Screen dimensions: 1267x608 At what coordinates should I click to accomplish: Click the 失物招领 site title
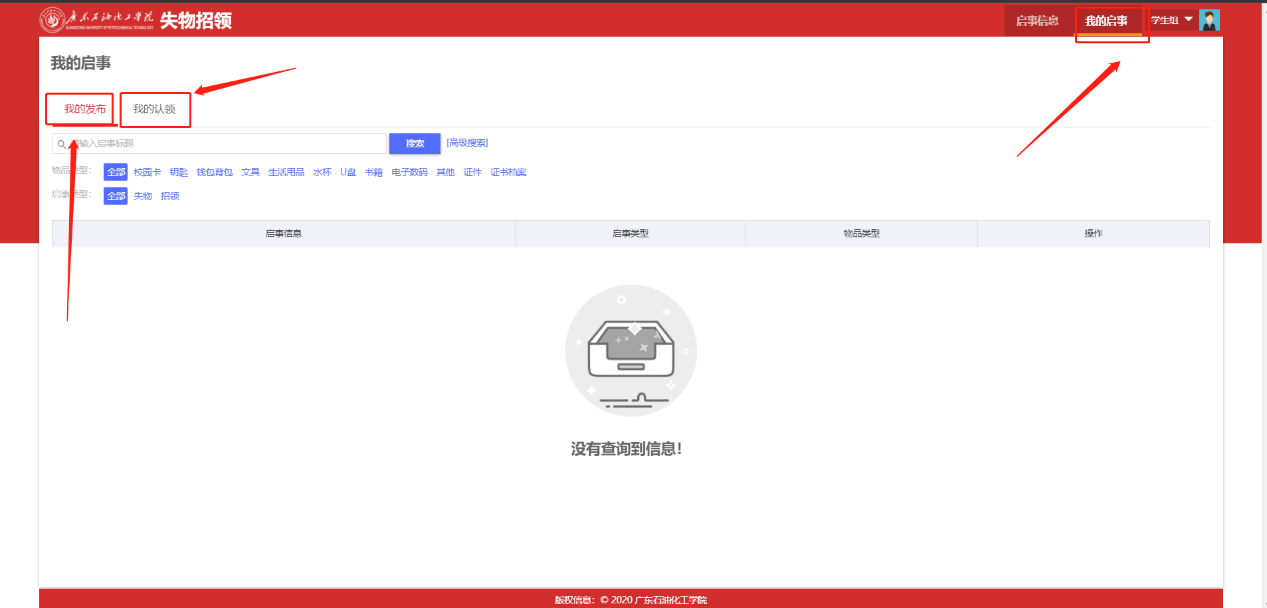(x=196, y=20)
